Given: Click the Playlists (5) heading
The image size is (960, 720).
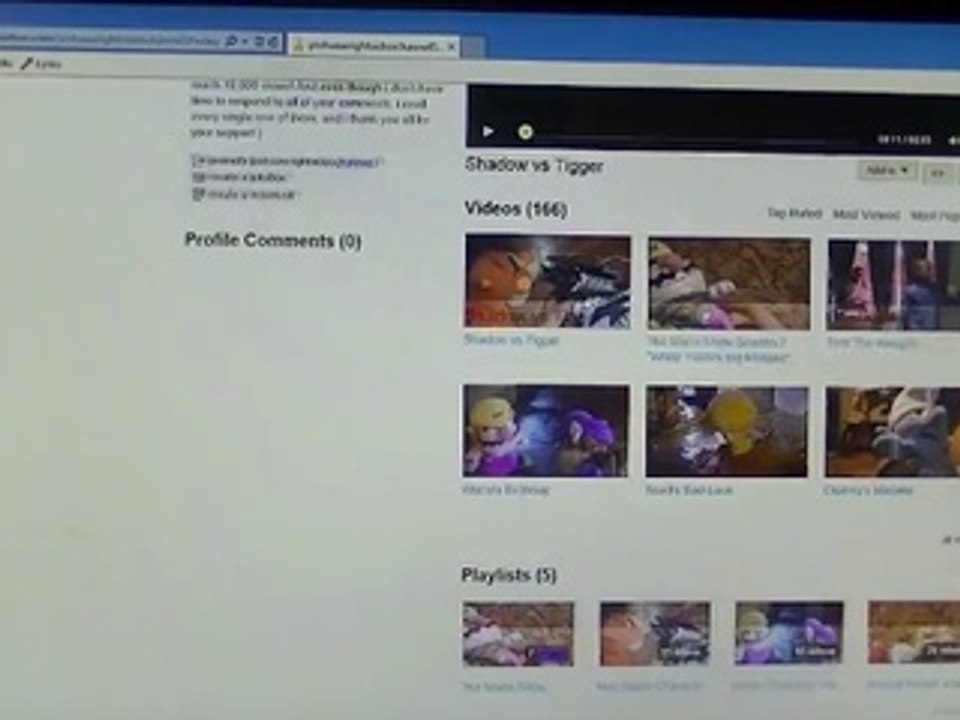Looking at the screenshot, I should (509, 575).
